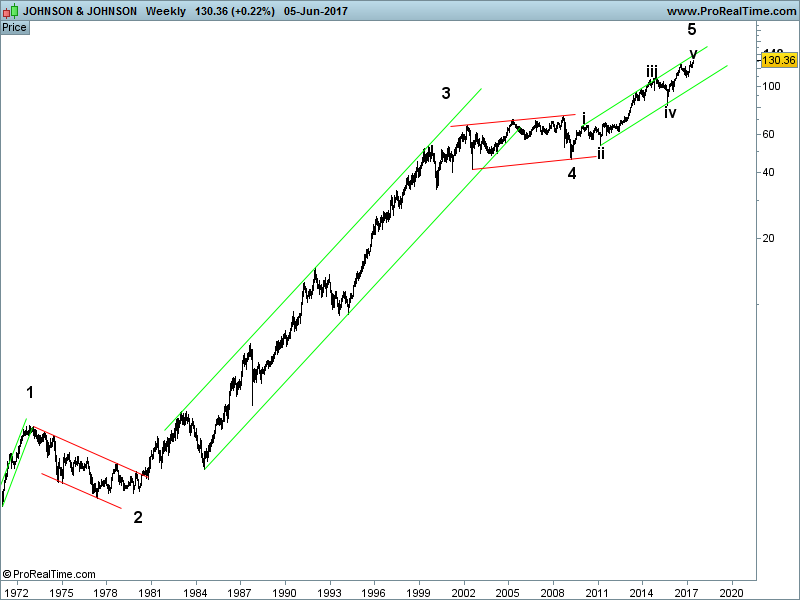Click the Price label button
Image resolution: width=800 pixels, height=600 pixels.
(15, 28)
